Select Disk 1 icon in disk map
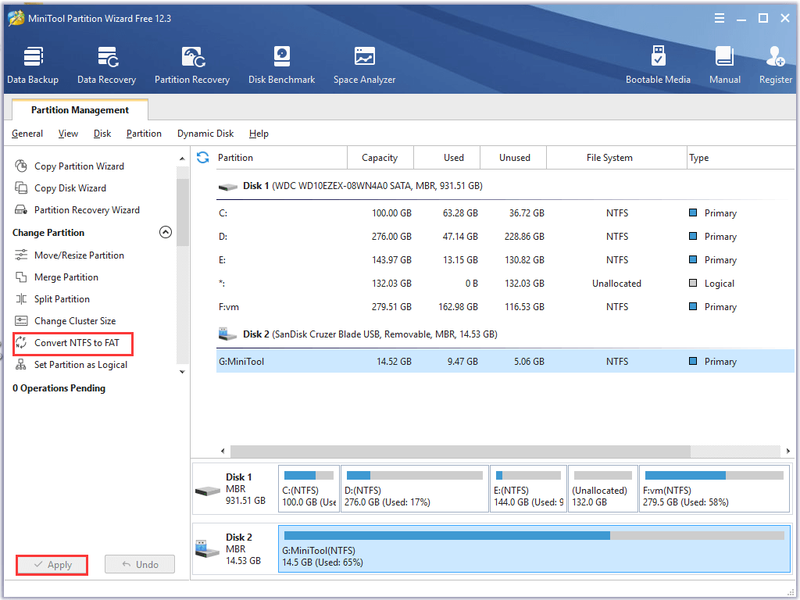 pos(207,491)
